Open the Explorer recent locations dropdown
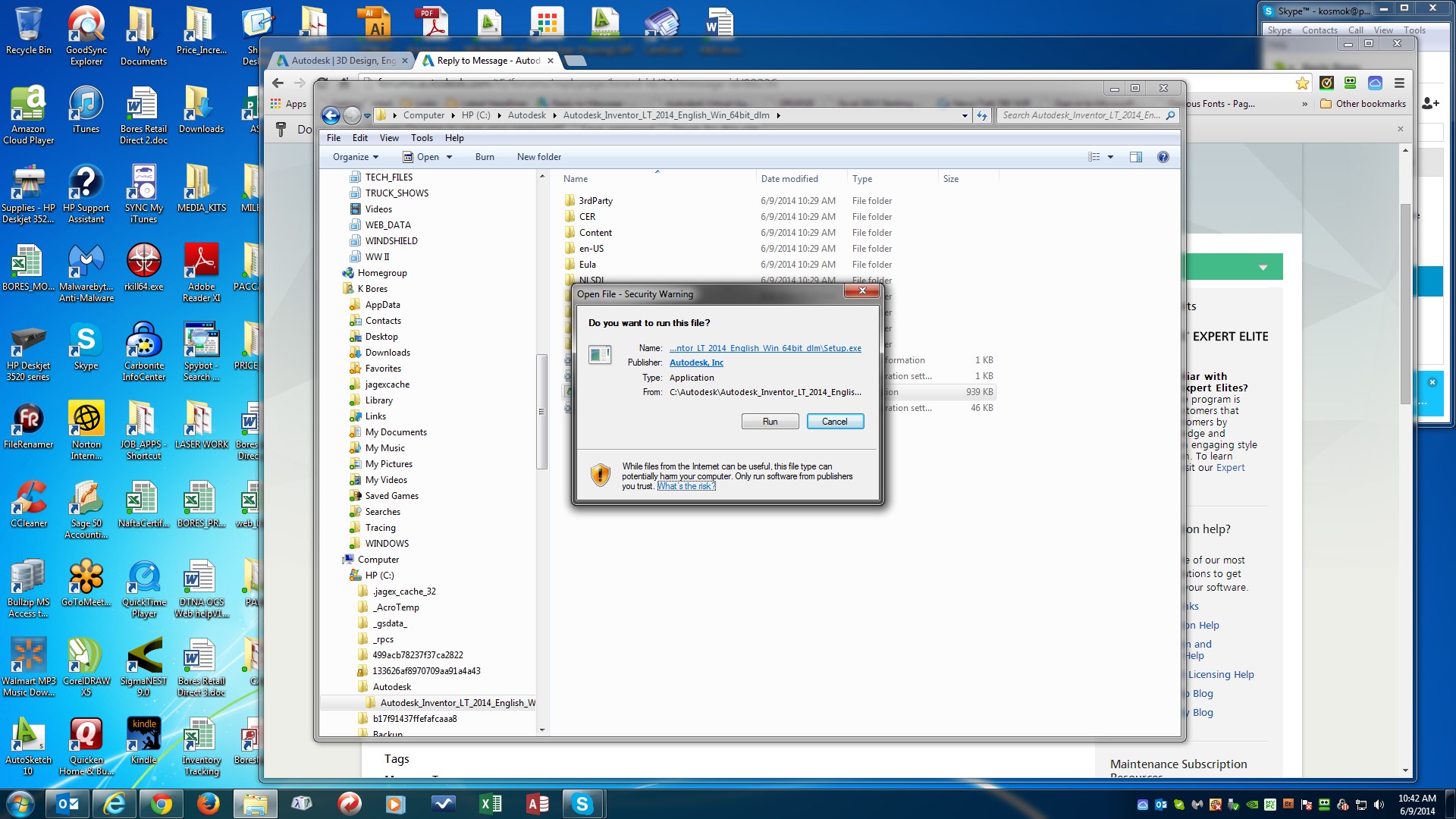Screen dimensions: 1456x819 coord(368,116)
